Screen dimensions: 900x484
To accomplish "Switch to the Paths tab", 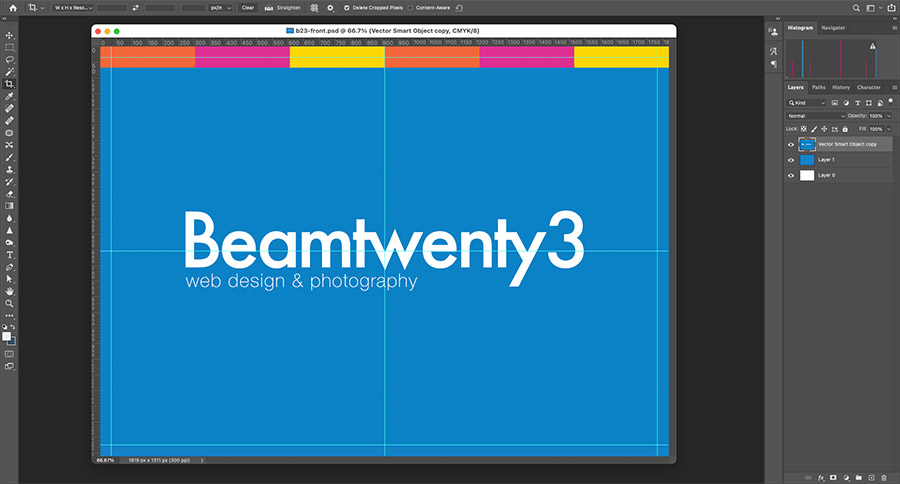I will tap(818, 87).
